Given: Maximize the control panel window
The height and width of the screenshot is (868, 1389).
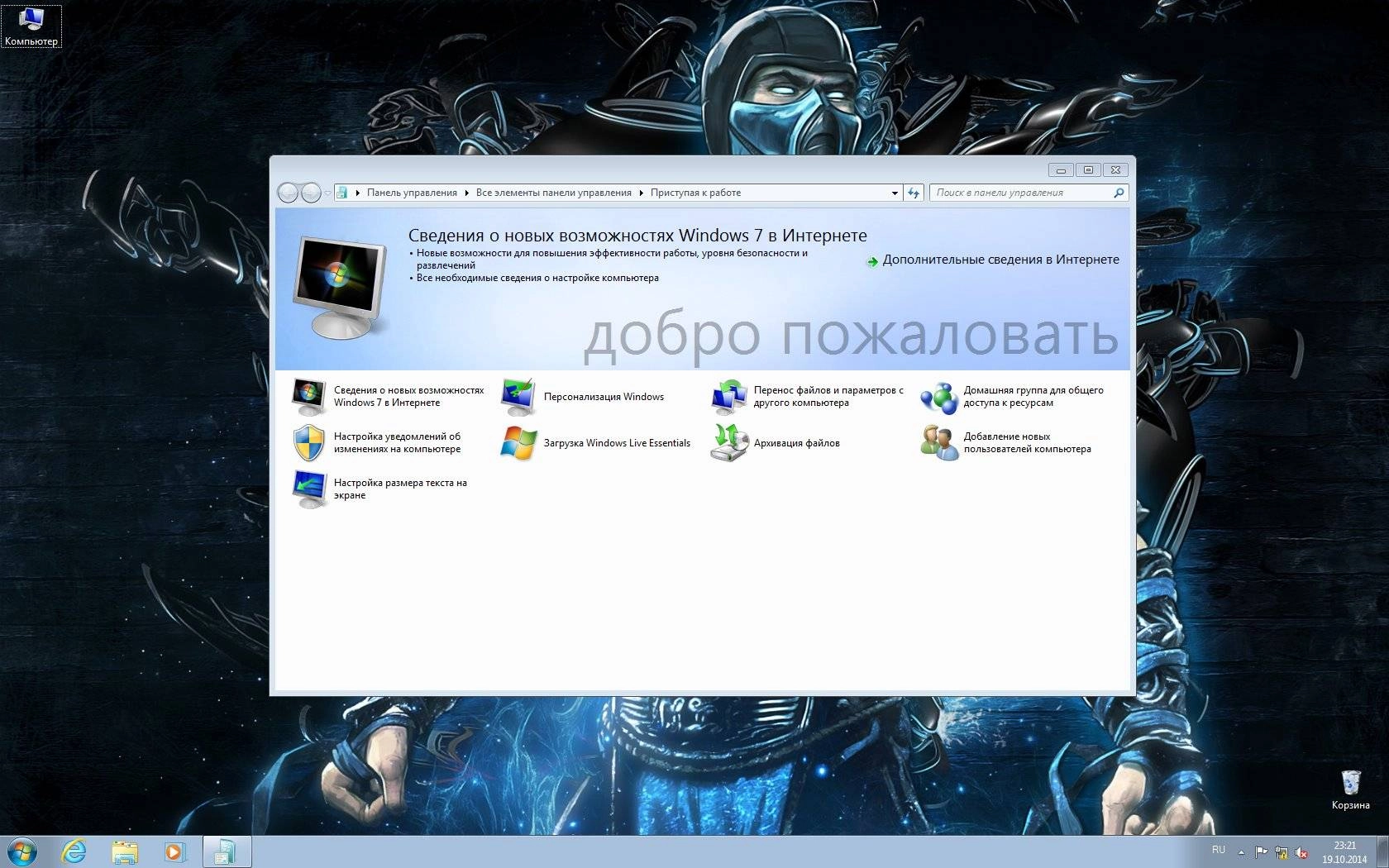Looking at the screenshot, I should (1088, 170).
